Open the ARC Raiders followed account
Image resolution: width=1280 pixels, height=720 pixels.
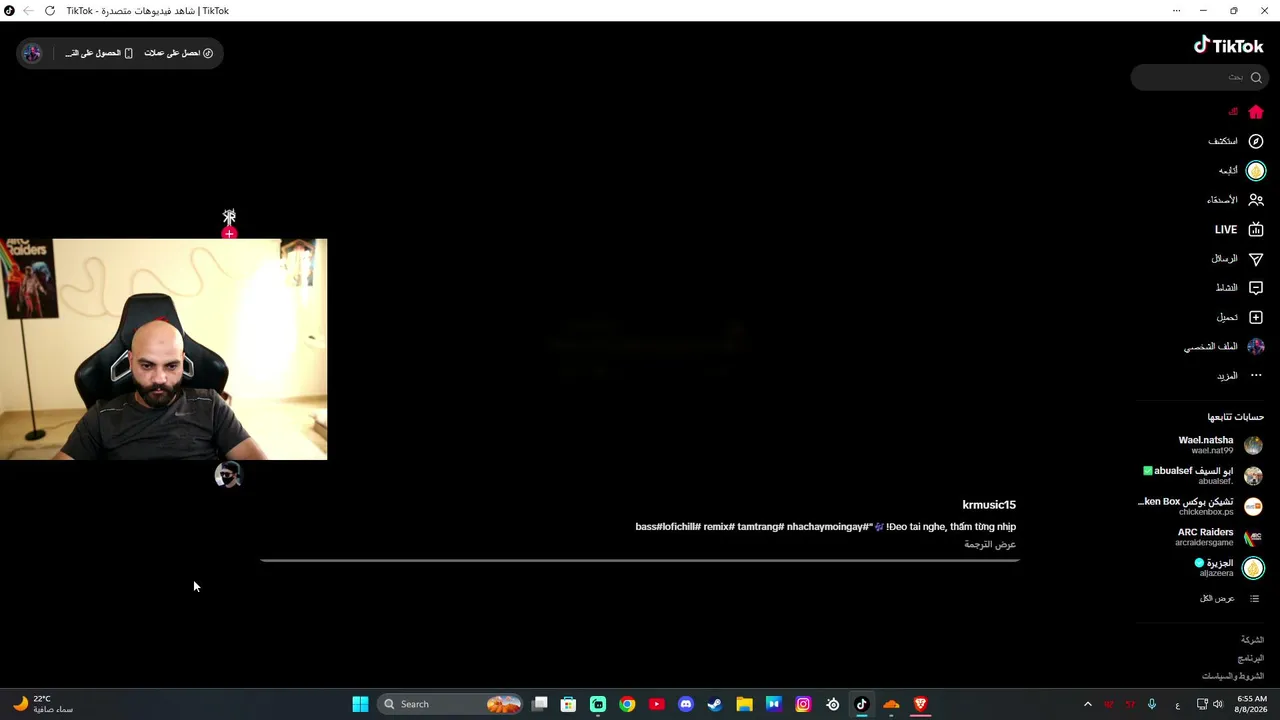click(x=1219, y=538)
